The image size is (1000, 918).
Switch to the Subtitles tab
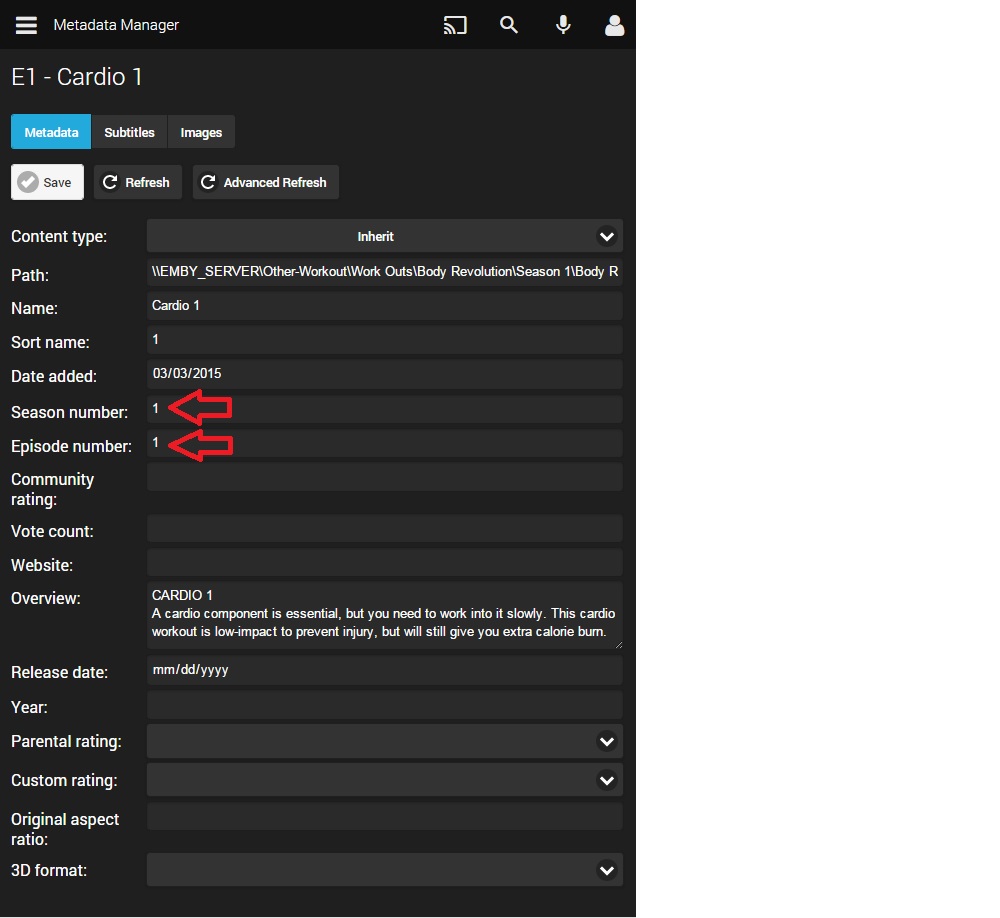click(x=129, y=132)
